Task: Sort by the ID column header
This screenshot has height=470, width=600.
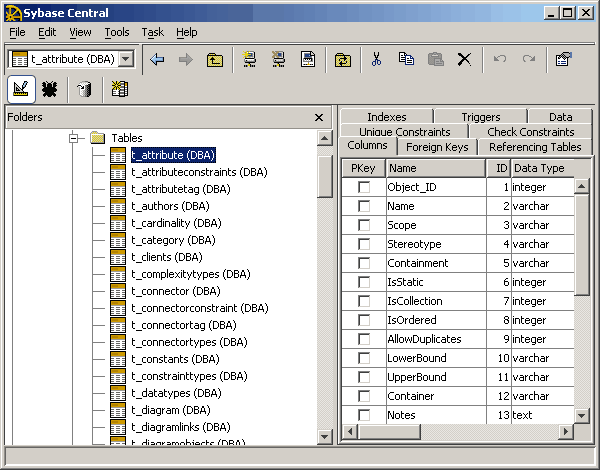Action: point(499,168)
